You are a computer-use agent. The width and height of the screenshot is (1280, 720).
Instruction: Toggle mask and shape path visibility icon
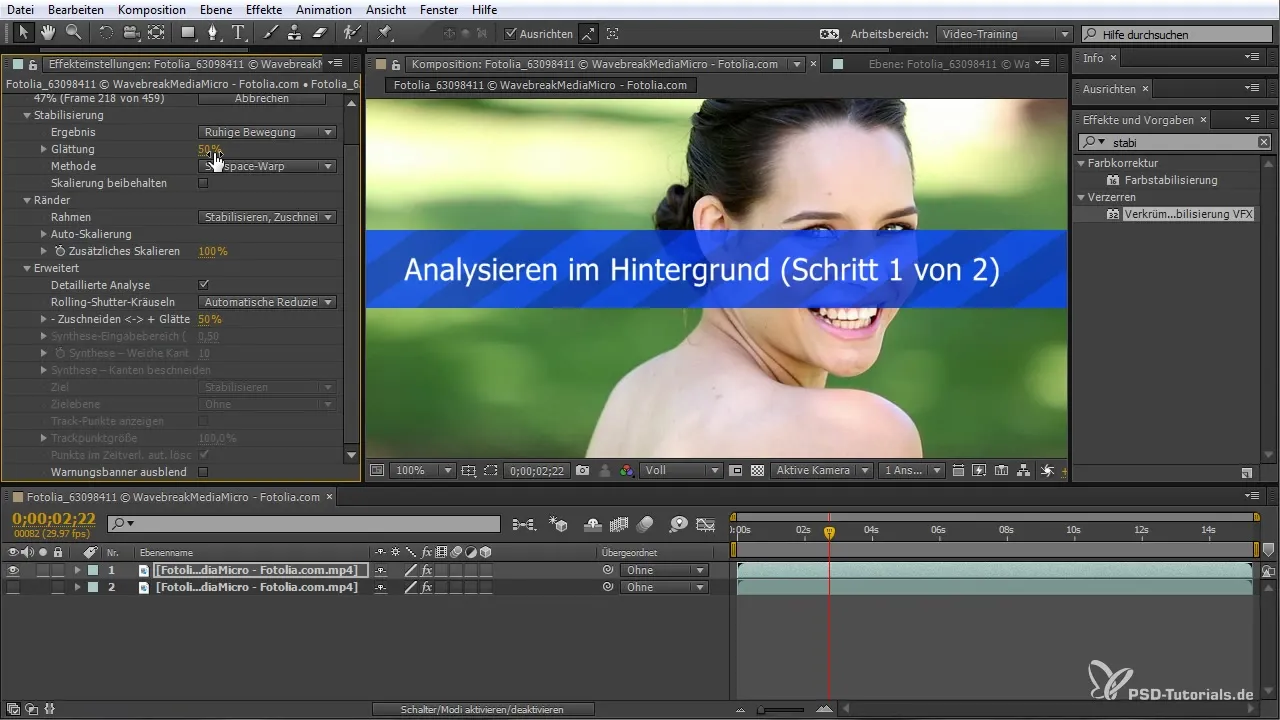click(490, 470)
